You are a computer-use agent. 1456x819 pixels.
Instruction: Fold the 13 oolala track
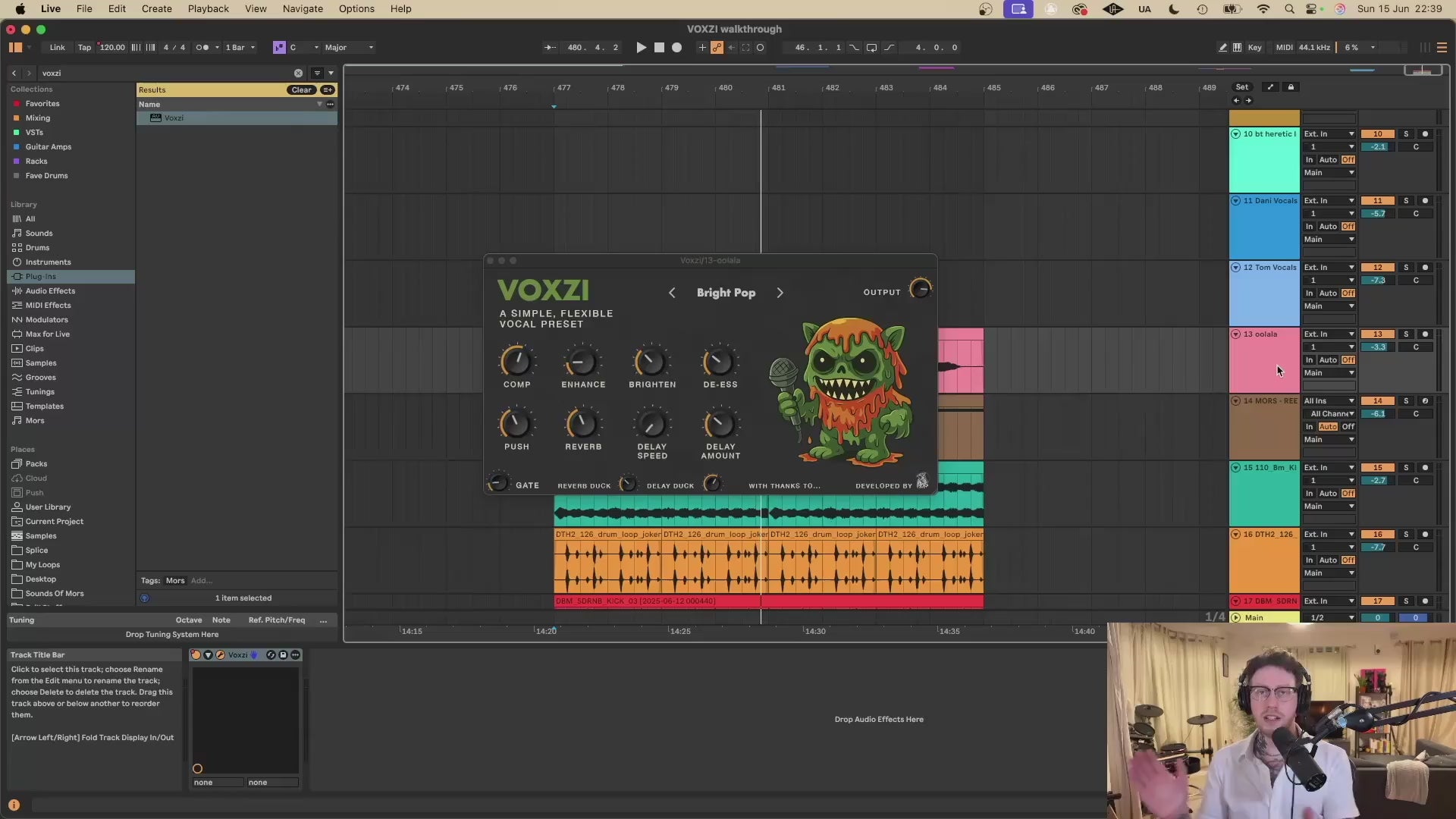1236,334
